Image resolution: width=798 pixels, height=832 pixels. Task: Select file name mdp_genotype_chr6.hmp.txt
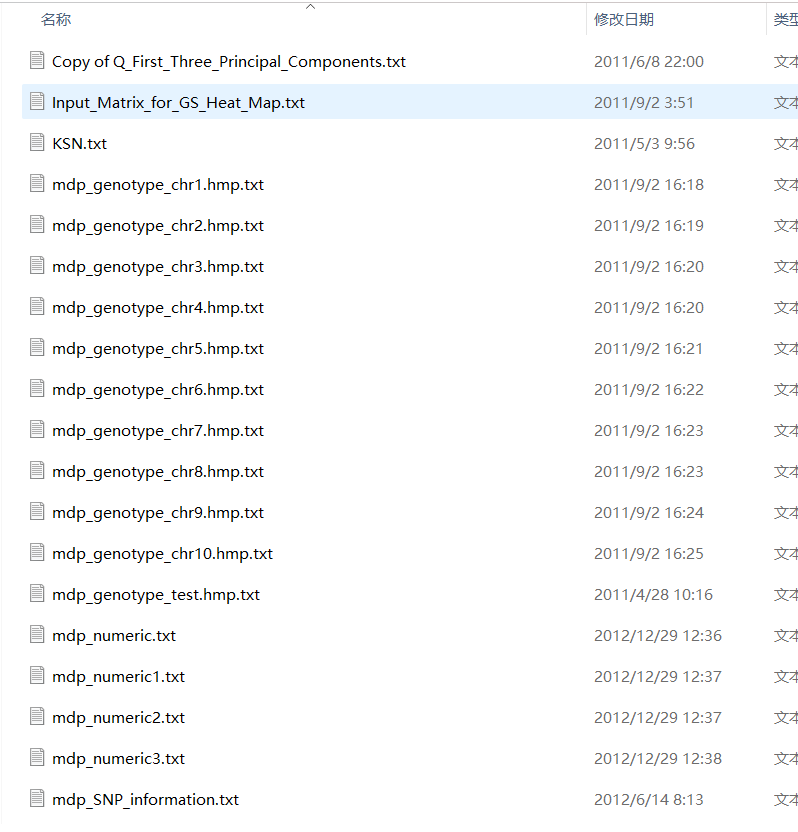[x=158, y=389]
